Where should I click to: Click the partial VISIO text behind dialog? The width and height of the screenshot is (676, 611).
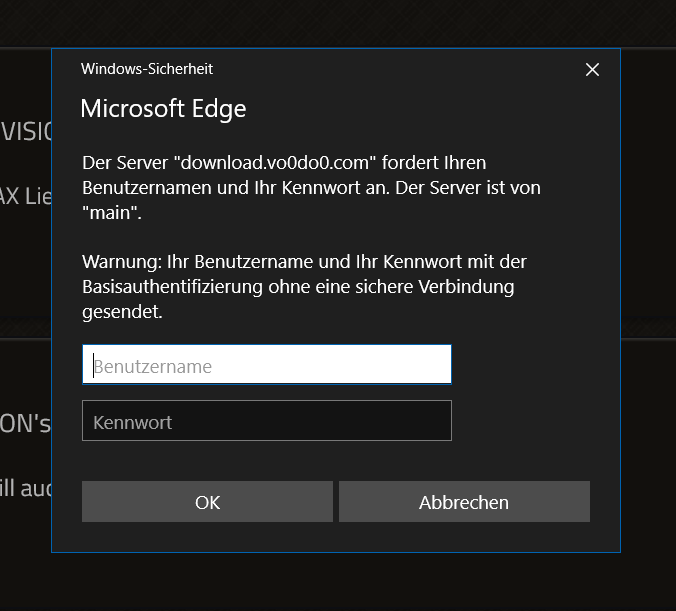(27, 131)
